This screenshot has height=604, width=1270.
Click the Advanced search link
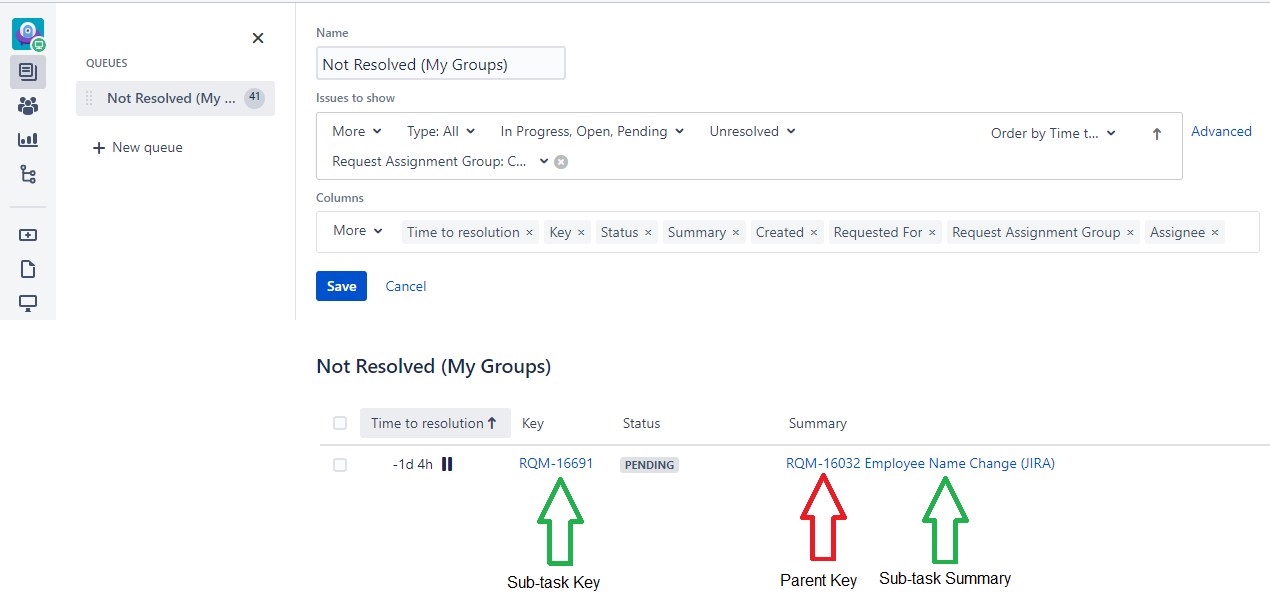click(1221, 131)
